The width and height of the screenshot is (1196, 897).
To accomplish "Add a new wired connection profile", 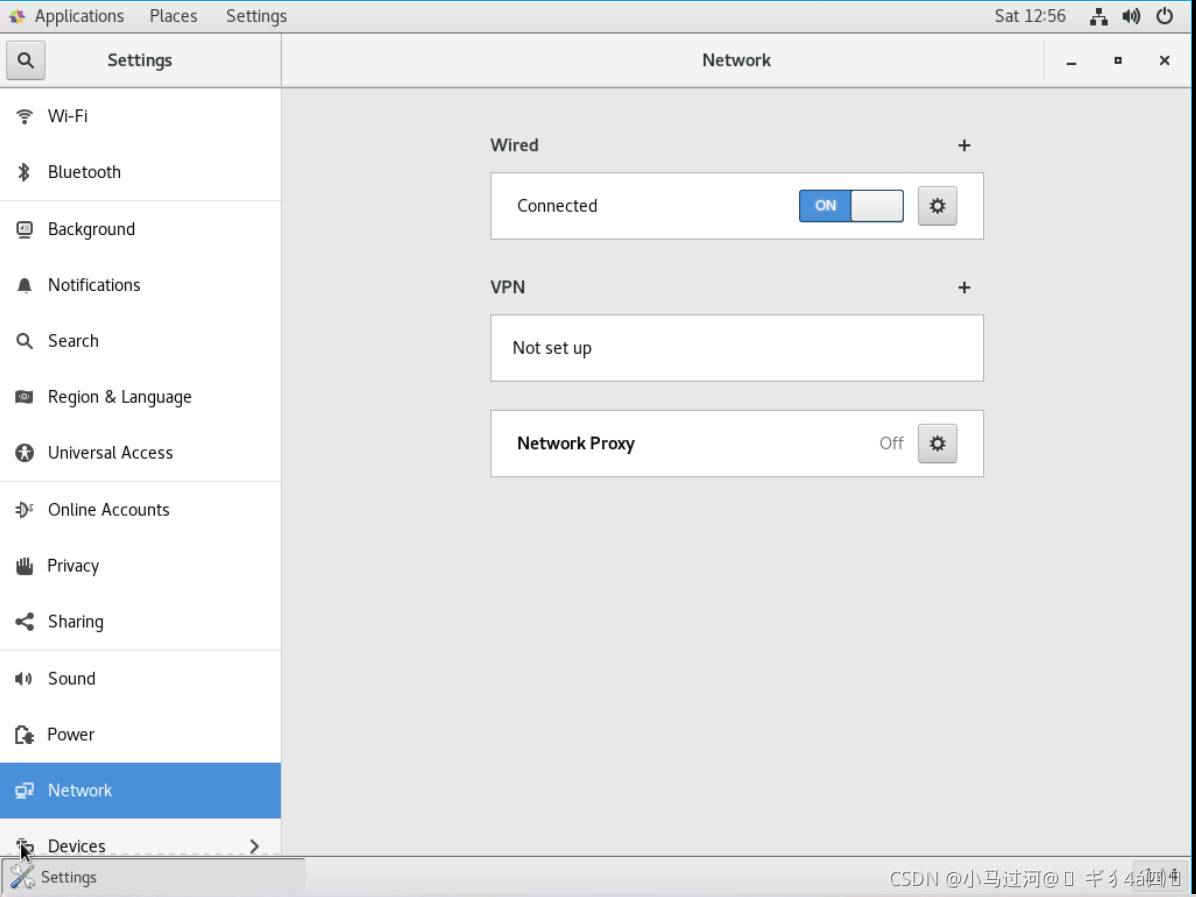I will (964, 146).
